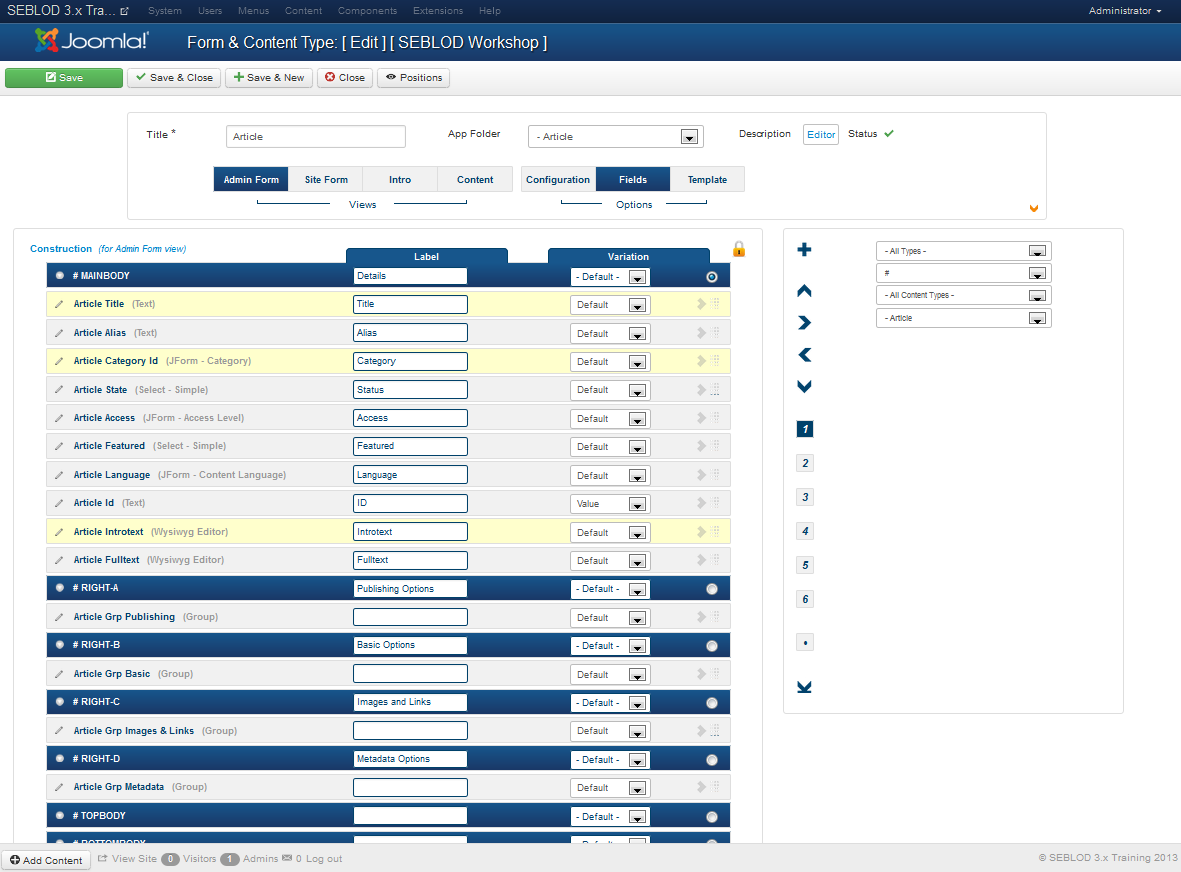The height and width of the screenshot is (872, 1181).
Task: Click the Add Content button in the footer
Action: click(46, 860)
